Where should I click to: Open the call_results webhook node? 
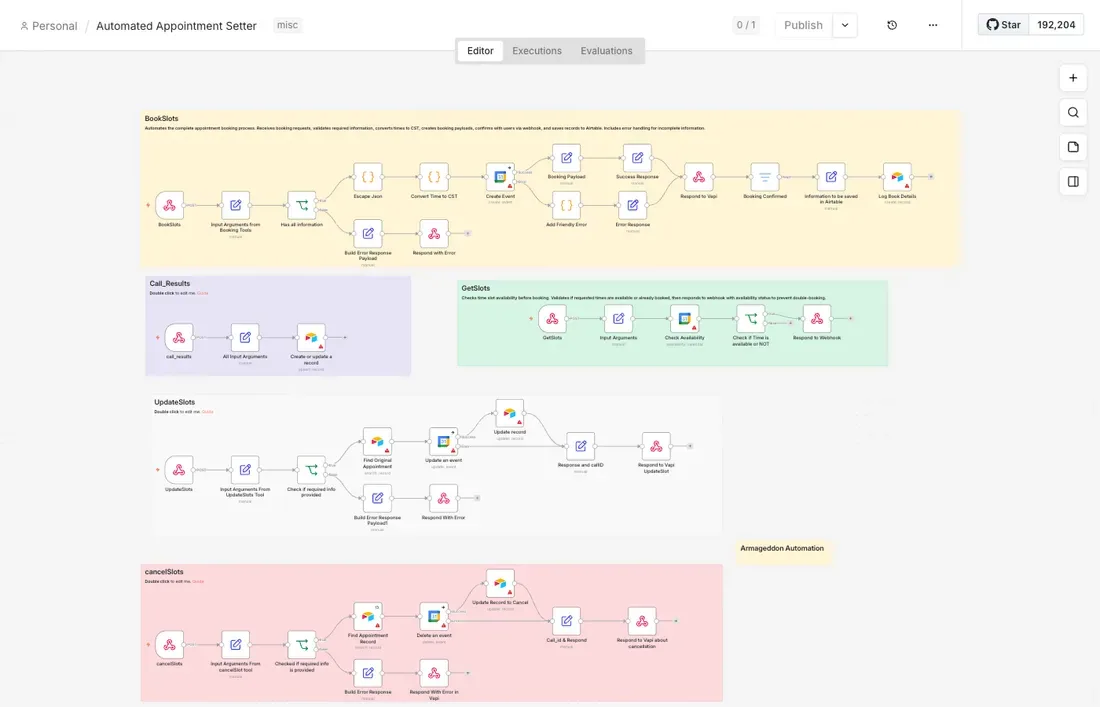[179, 337]
